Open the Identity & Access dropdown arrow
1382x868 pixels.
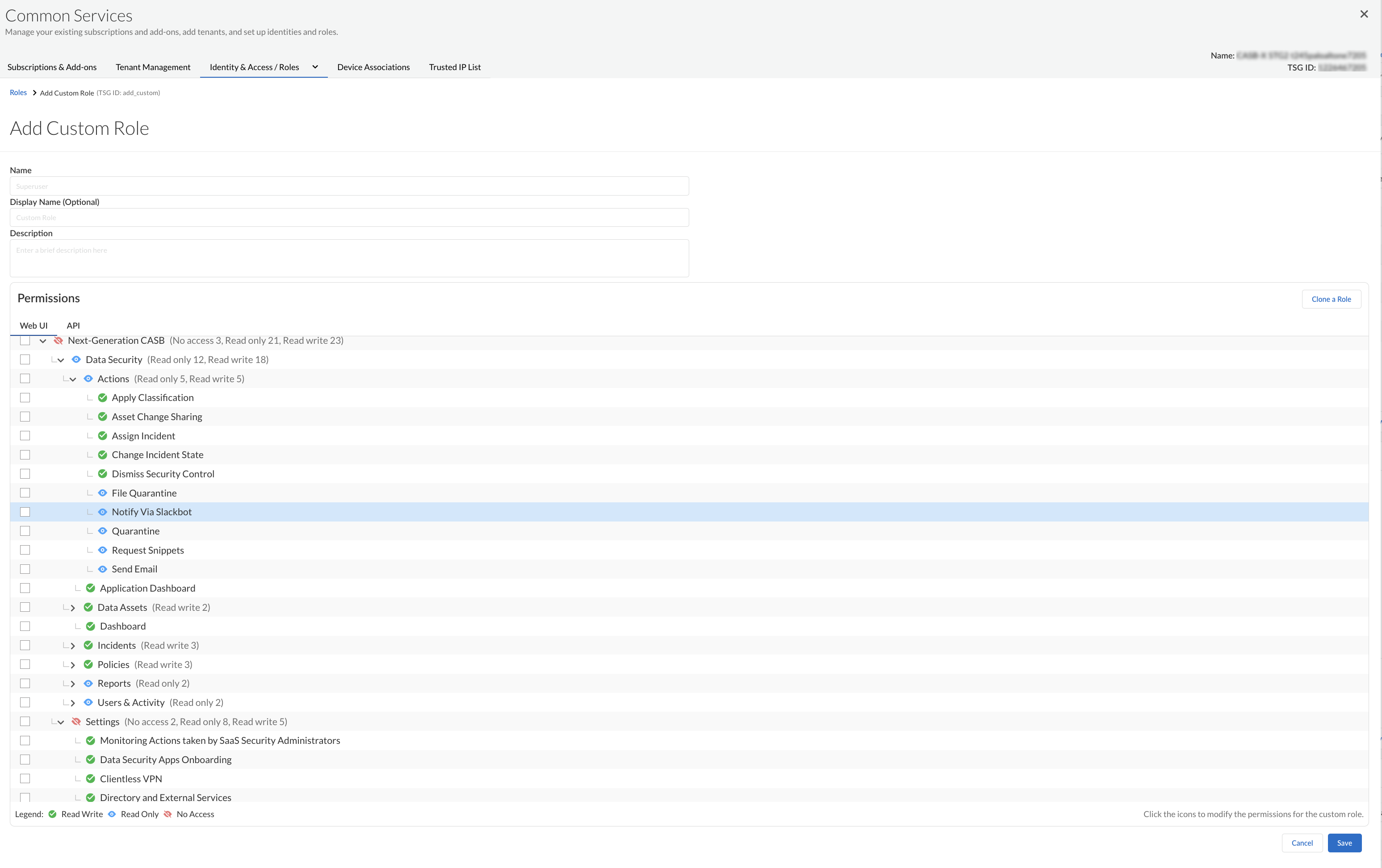pos(315,67)
